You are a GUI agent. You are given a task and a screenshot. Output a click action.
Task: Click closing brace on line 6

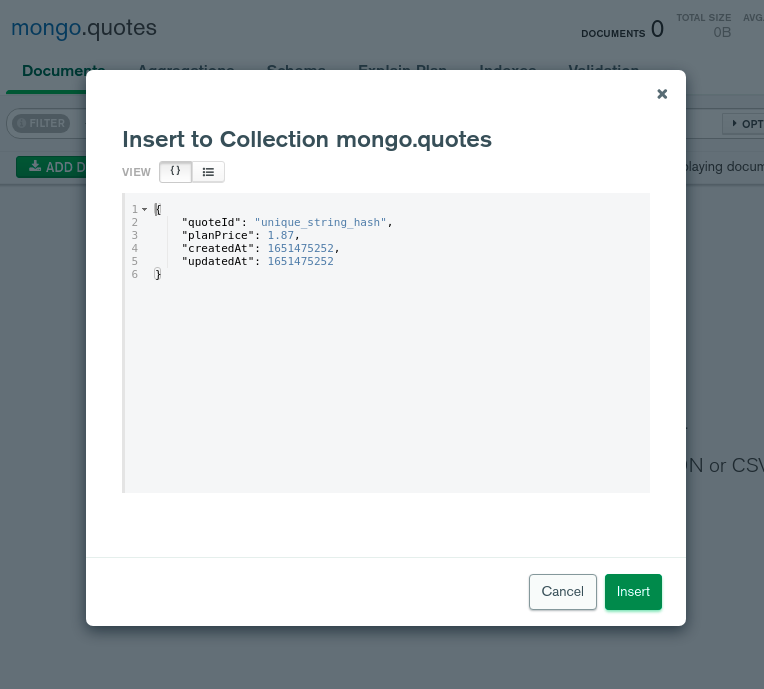(x=157, y=274)
